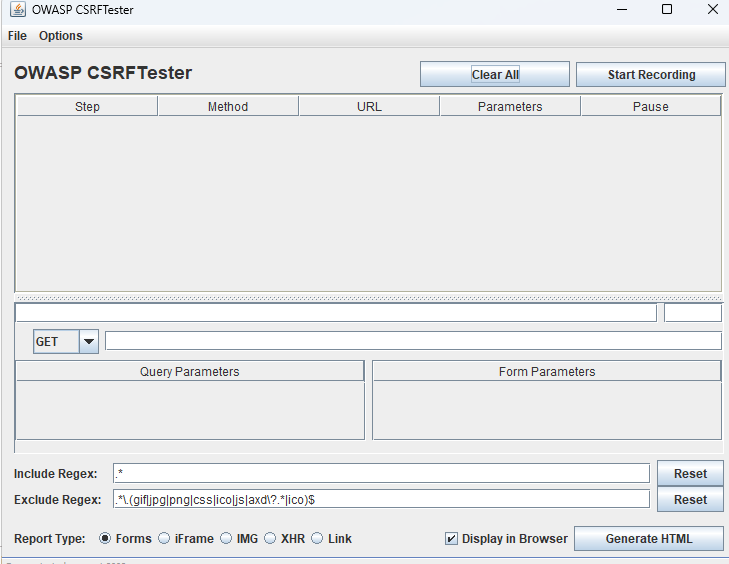Click the Java app icon in title bar
This screenshot has height=564, width=729.
tap(18, 9)
